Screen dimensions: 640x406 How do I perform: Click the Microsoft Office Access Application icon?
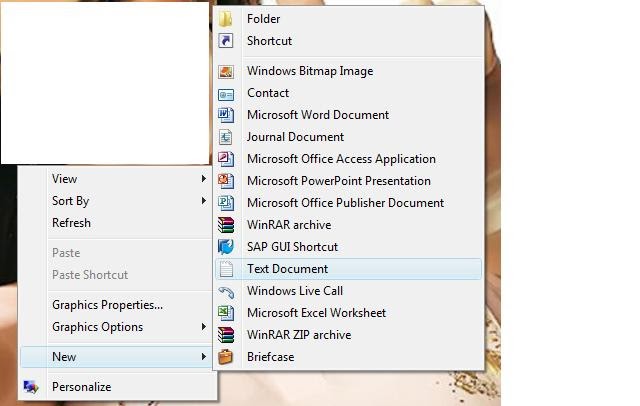pos(226,159)
